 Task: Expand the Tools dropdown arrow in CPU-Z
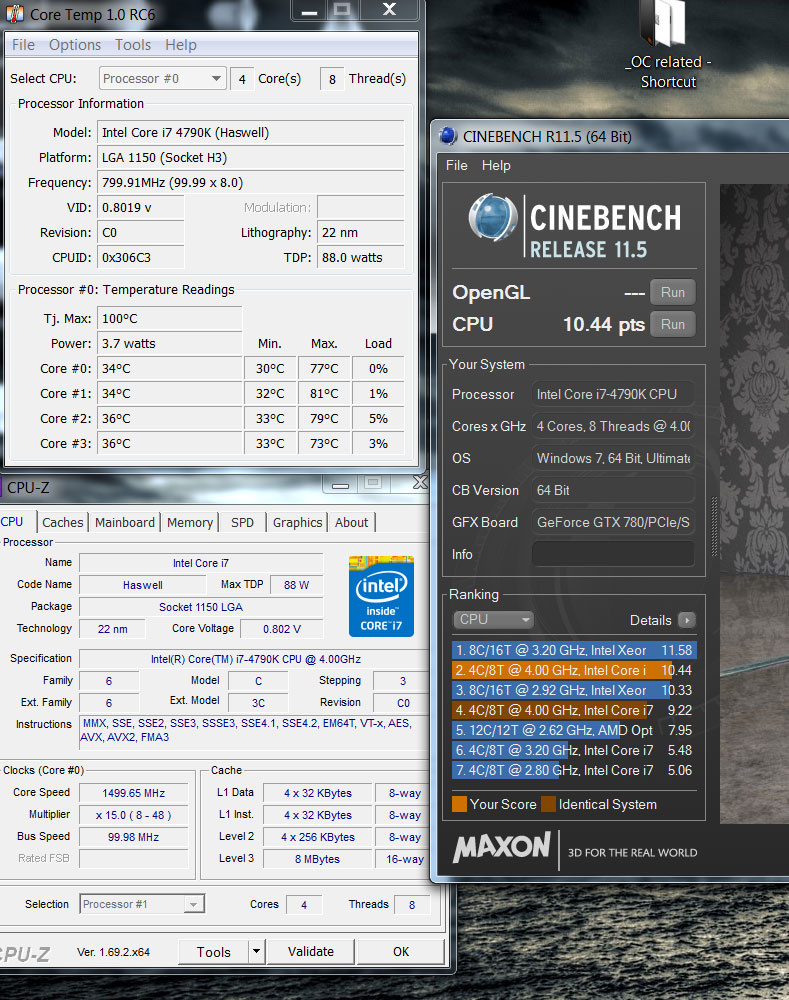pyautogui.click(x=256, y=952)
